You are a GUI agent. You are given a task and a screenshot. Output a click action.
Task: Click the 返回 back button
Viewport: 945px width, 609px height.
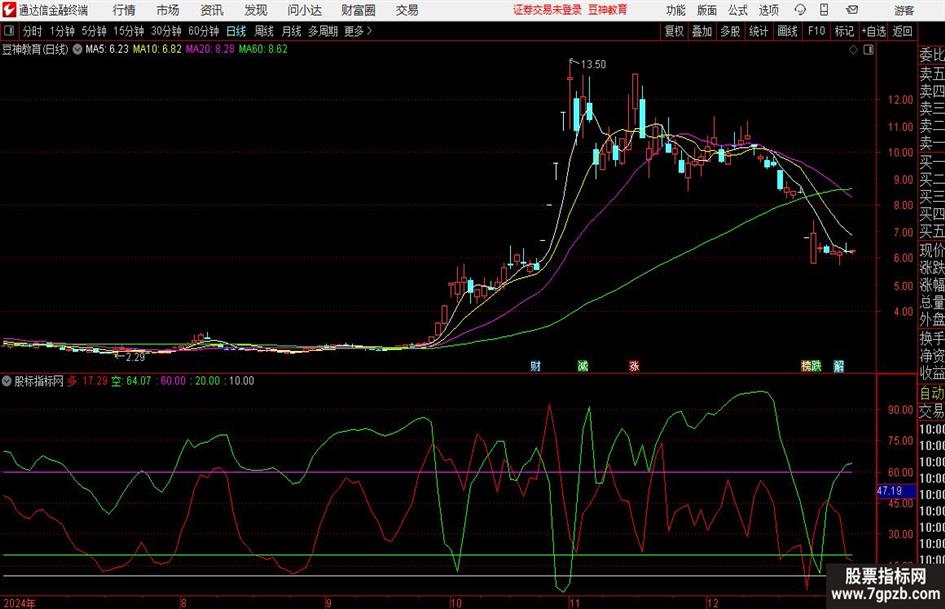pos(902,31)
